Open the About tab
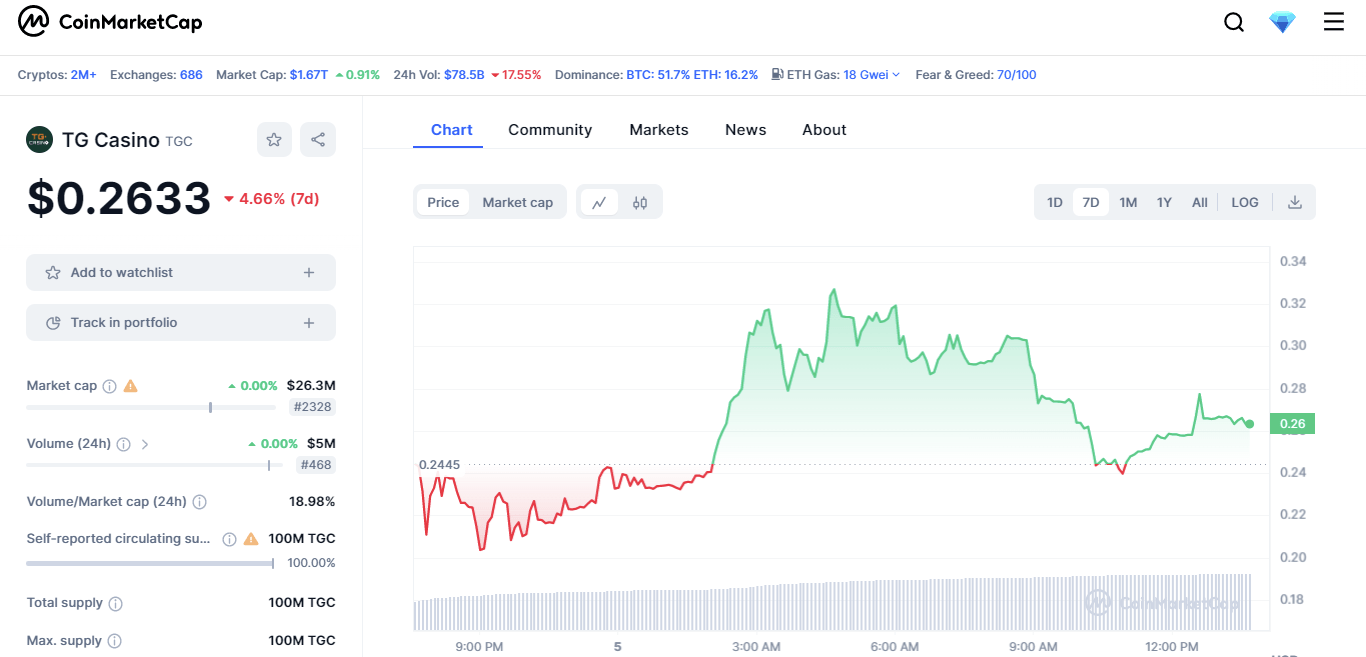Screen dimensions: 1366x657 [x=824, y=130]
